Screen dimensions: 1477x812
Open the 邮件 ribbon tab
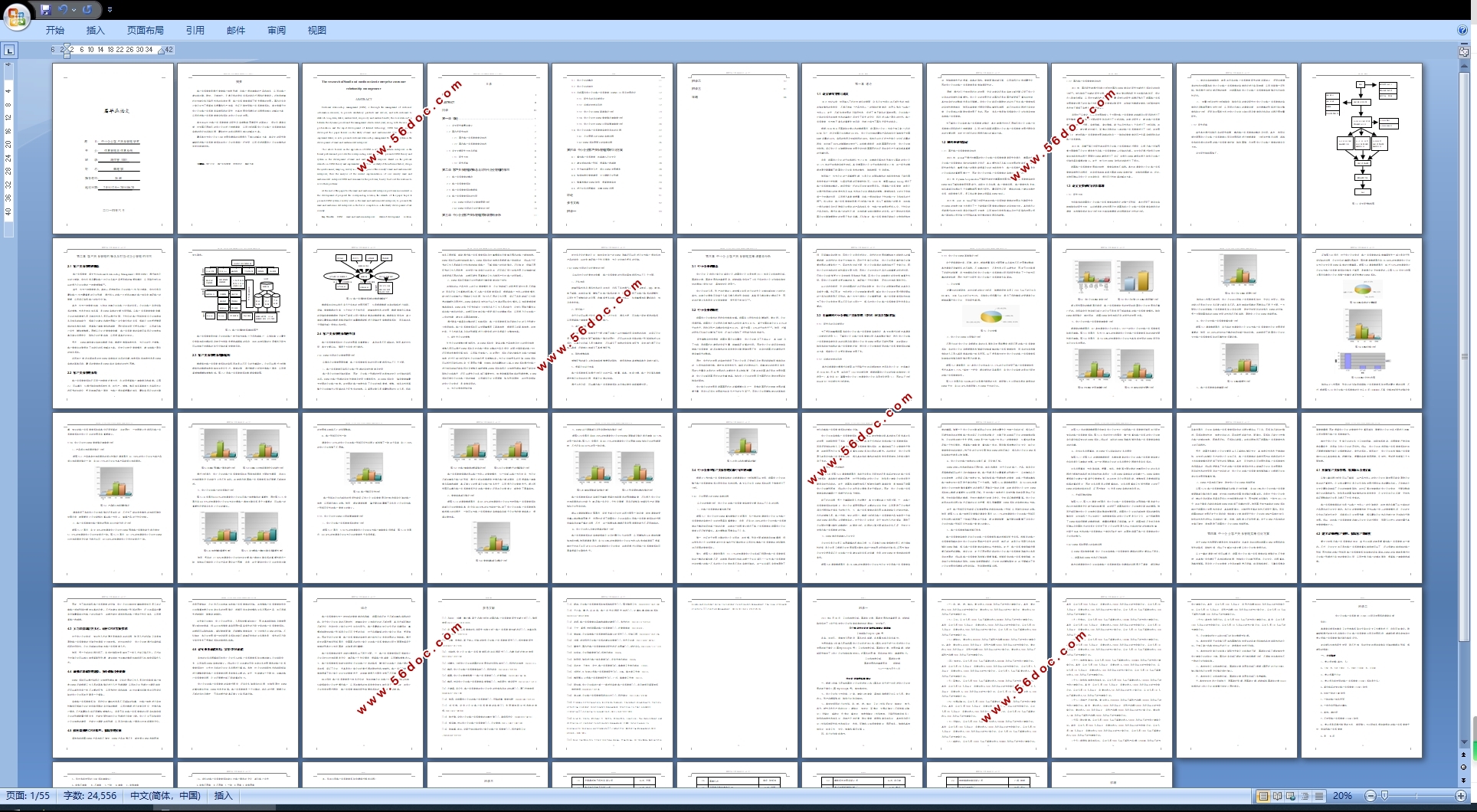tap(236, 30)
